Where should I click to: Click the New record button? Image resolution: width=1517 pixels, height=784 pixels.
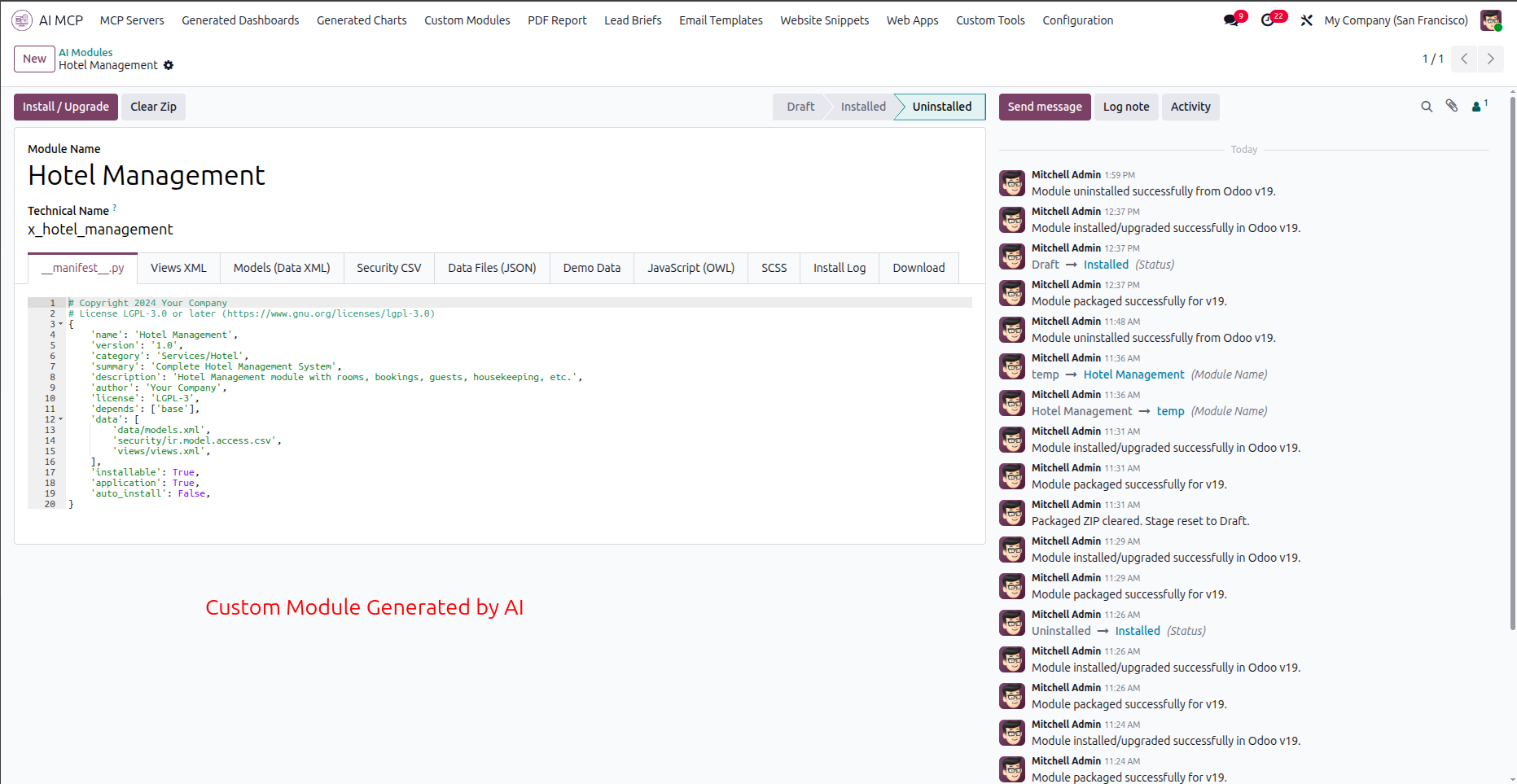pos(34,59)
